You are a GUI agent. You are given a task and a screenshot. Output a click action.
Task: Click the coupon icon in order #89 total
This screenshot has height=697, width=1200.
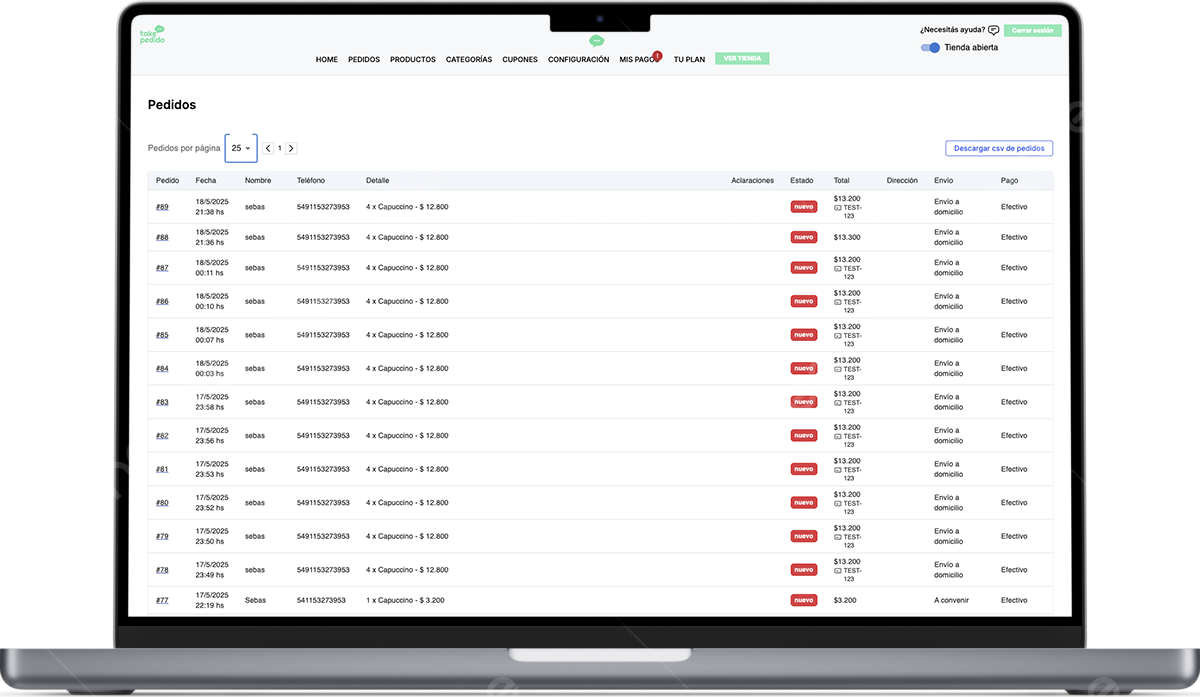click(838, 207)
